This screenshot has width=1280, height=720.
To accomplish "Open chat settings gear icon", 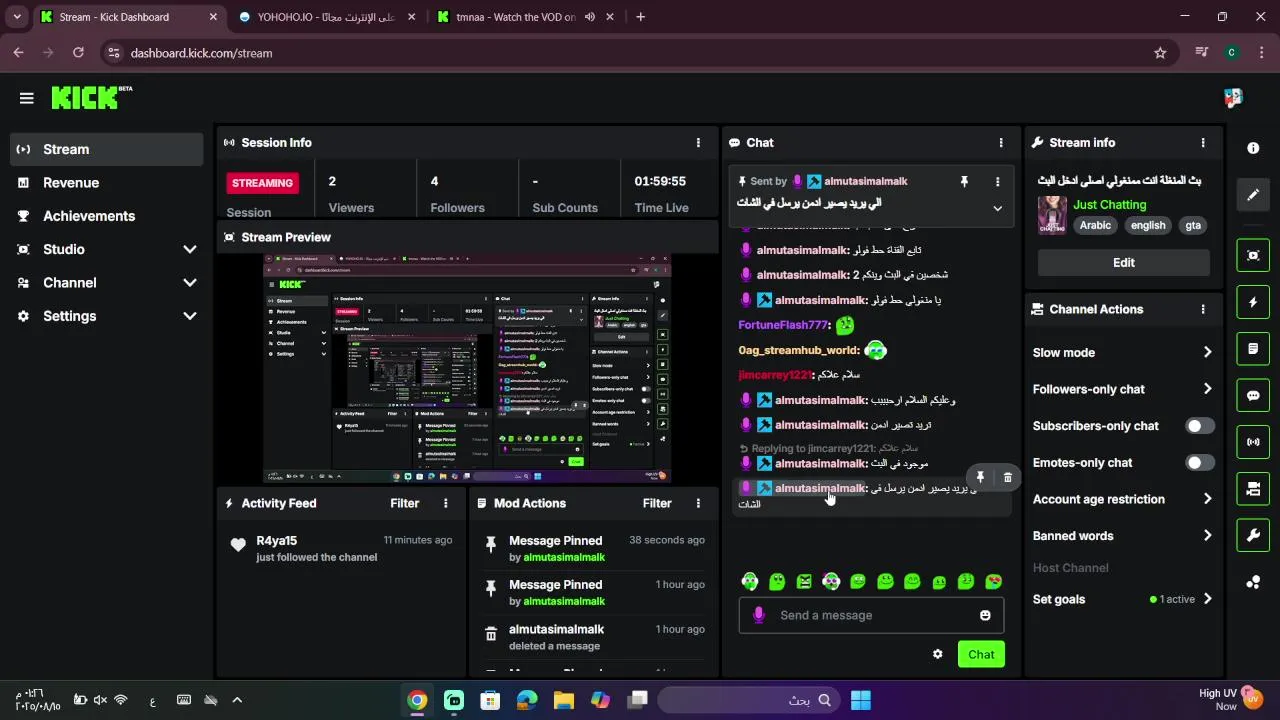I will [937, 654].
